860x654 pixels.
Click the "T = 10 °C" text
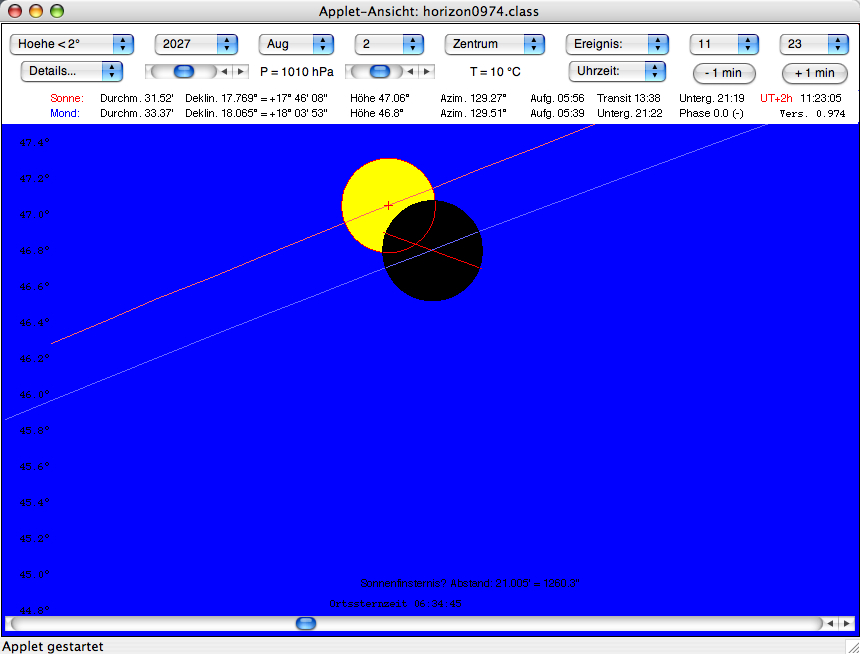(495, 72)
